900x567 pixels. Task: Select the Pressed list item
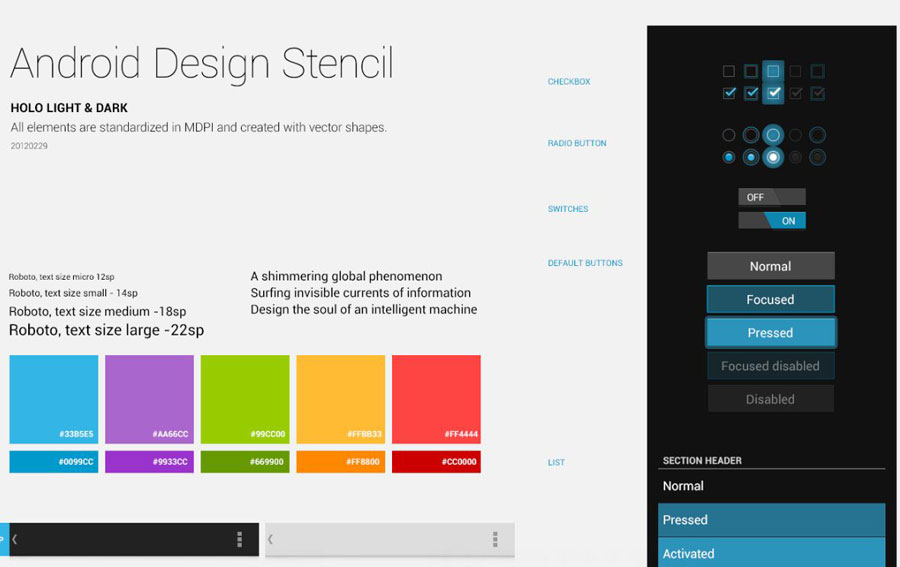[x=771, y=520]
